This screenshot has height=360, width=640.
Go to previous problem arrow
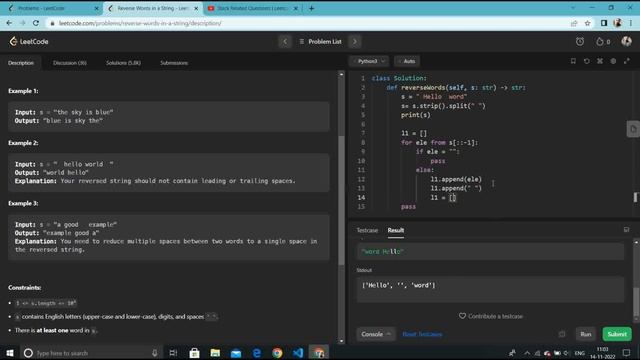point(285,41)
